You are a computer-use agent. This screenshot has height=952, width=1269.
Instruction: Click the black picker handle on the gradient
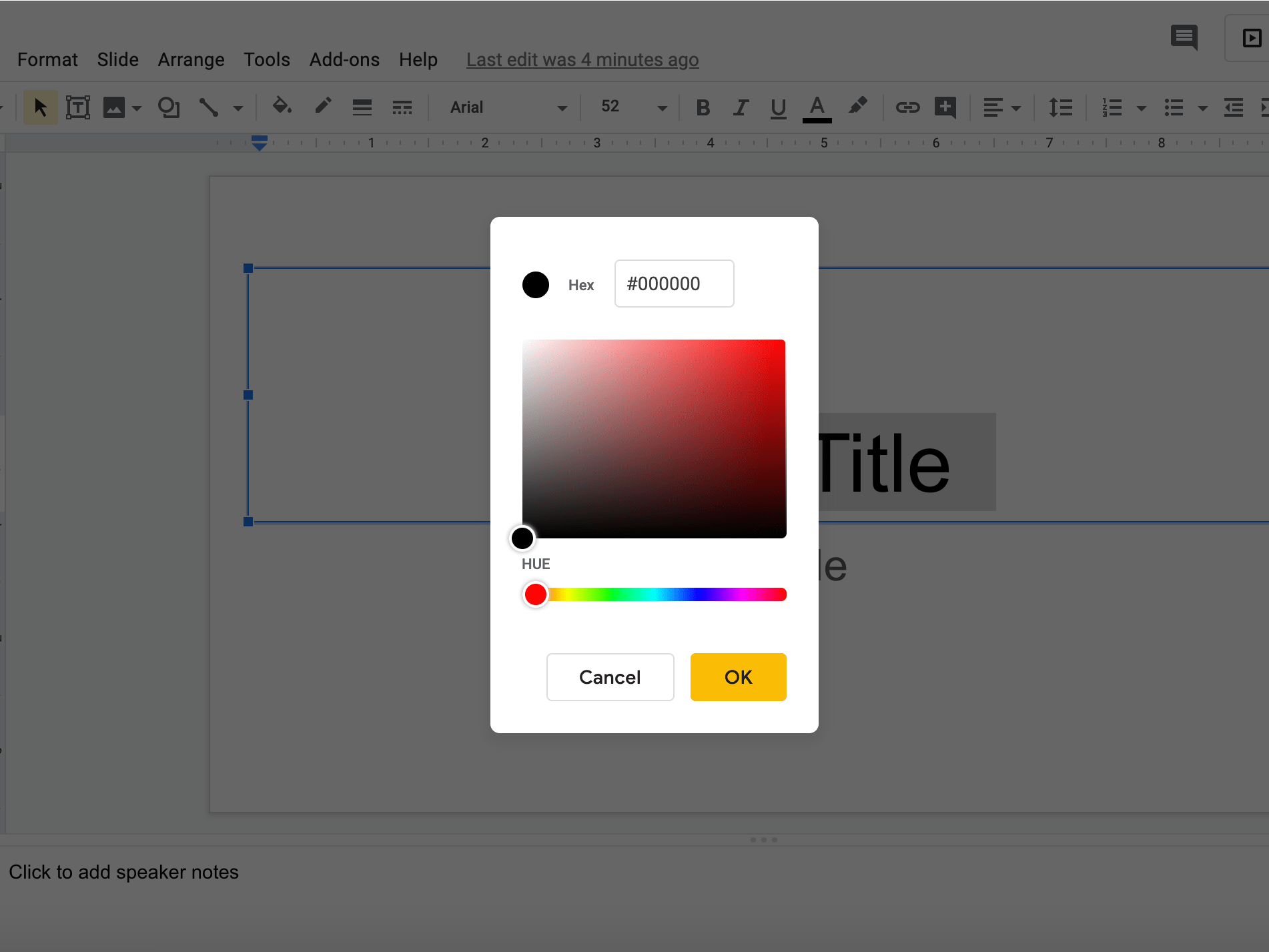click(522, 538)
